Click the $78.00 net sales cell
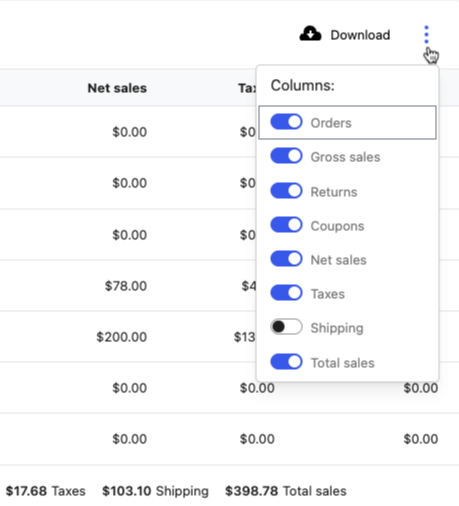This screenshot has height=506, width=459. [x=126, y=286]
